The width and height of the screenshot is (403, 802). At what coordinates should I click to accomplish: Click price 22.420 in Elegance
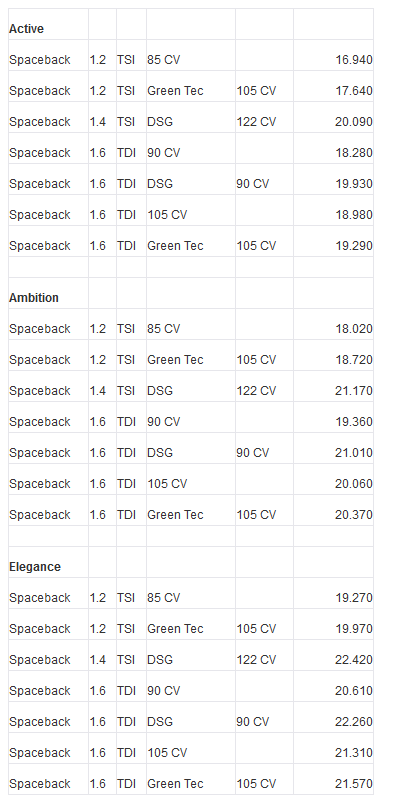click(x=354, y=660)
